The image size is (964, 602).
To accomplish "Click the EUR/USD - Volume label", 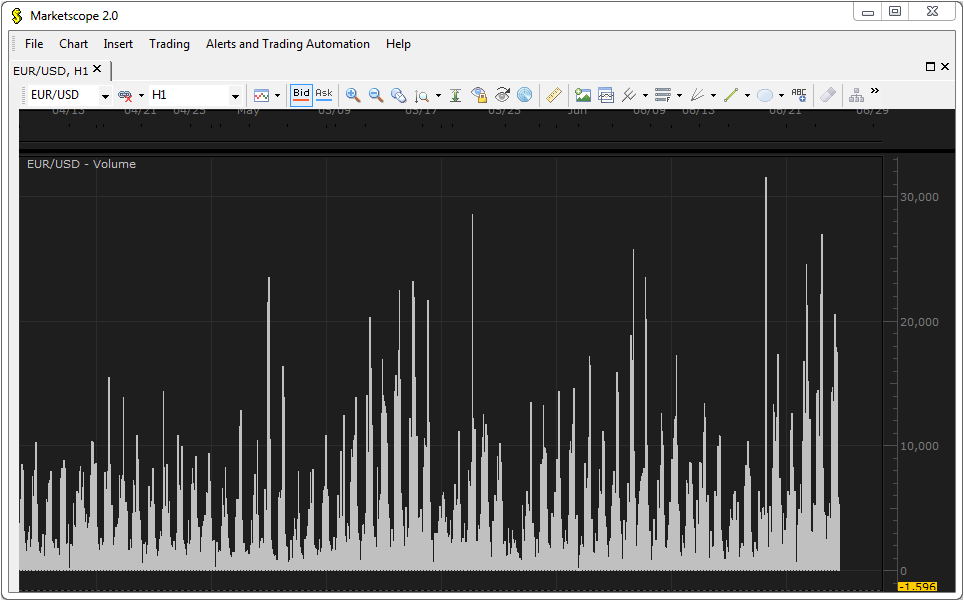I will [x=81, y=164].
